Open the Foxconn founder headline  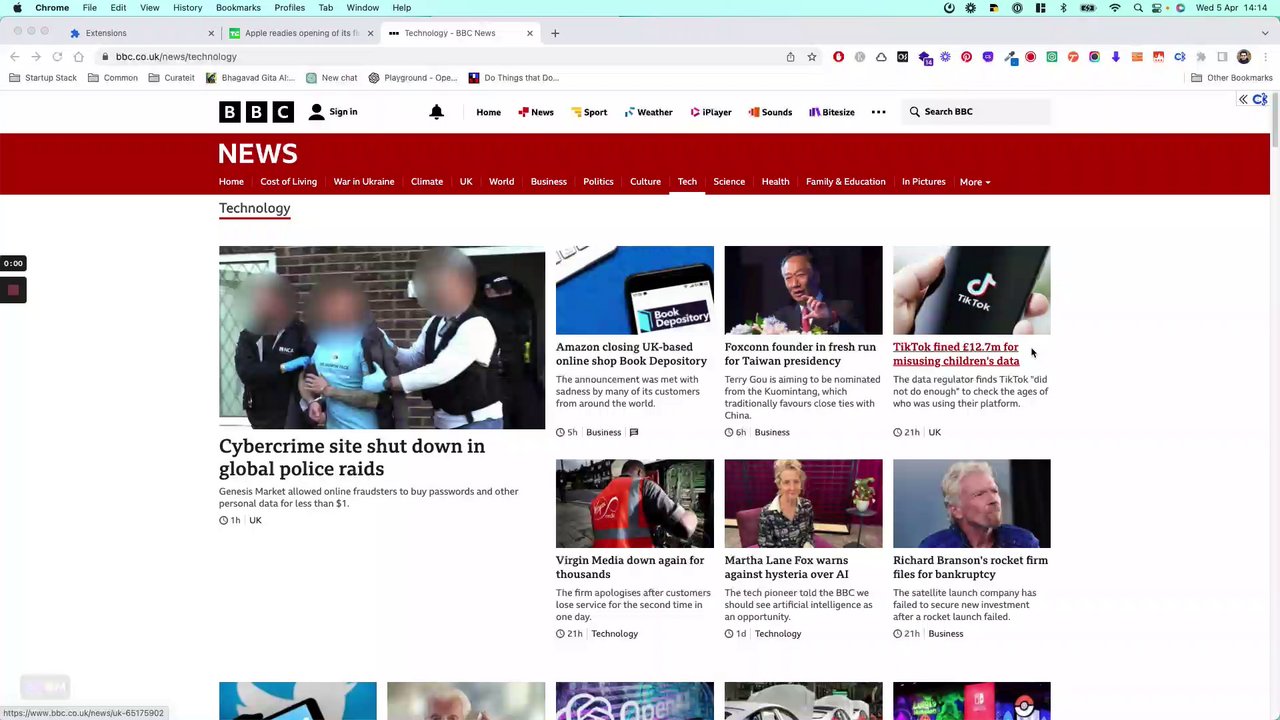pyautogui.click(x=800, y=354)
